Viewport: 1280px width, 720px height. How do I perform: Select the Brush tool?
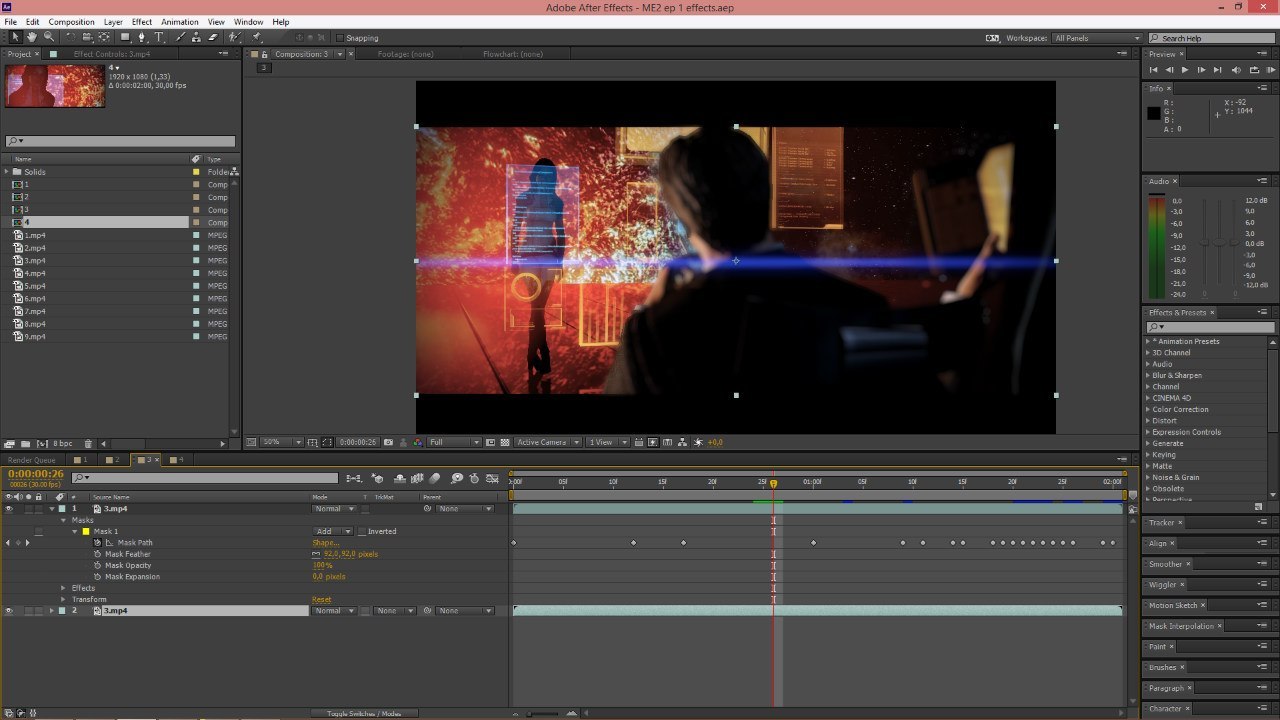[180, 37]
